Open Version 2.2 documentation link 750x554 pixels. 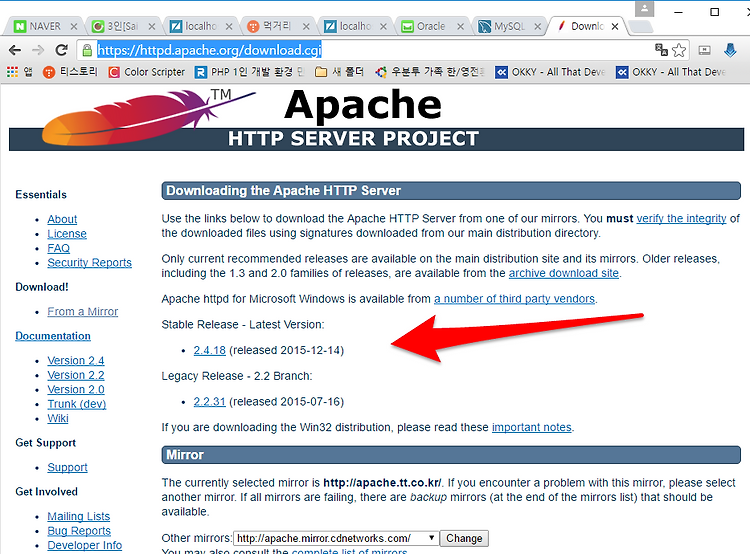76,375
